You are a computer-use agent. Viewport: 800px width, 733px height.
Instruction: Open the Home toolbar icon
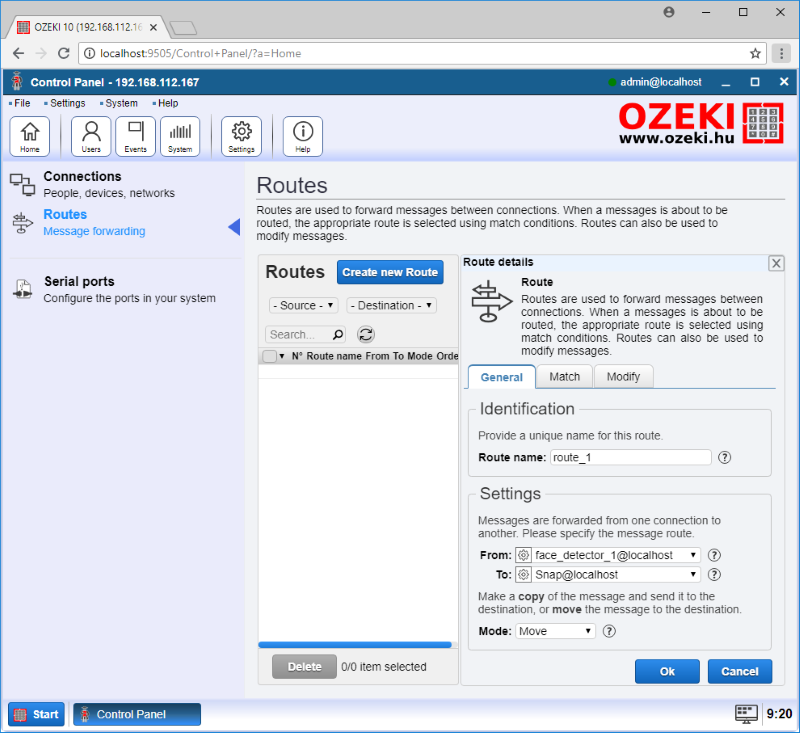coord(30,136)
